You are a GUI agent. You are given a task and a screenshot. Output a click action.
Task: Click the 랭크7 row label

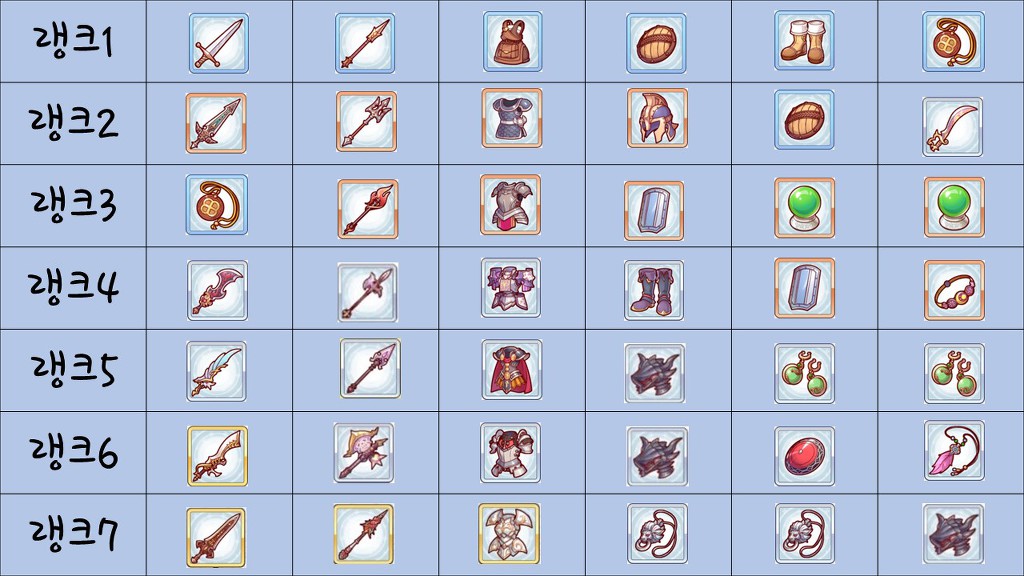click(73, 534)
